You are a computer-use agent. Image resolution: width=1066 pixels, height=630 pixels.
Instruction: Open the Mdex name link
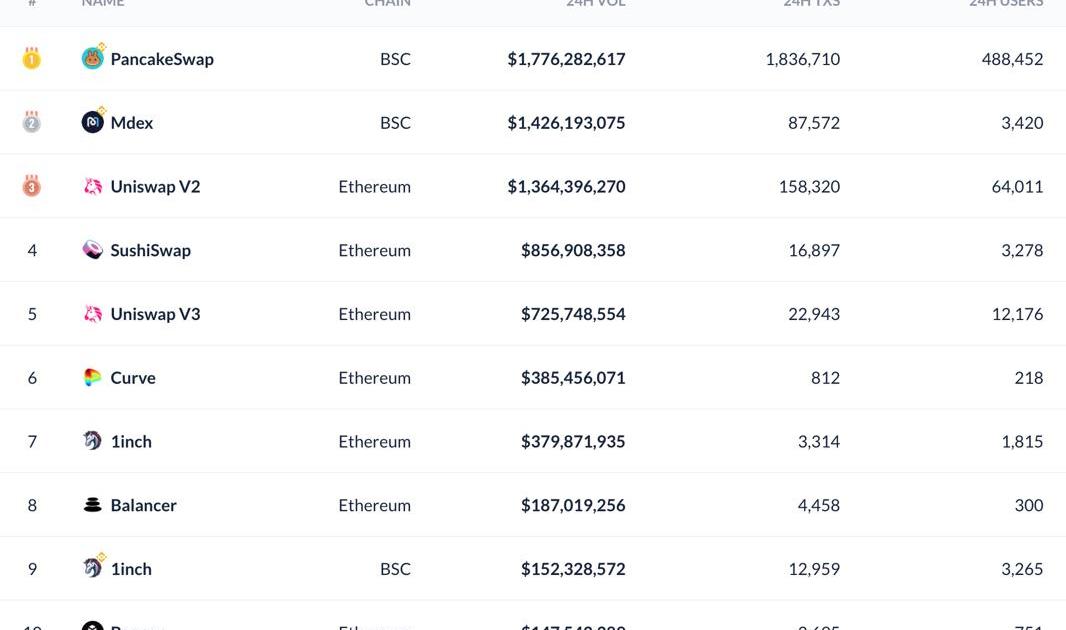point(132,123)
